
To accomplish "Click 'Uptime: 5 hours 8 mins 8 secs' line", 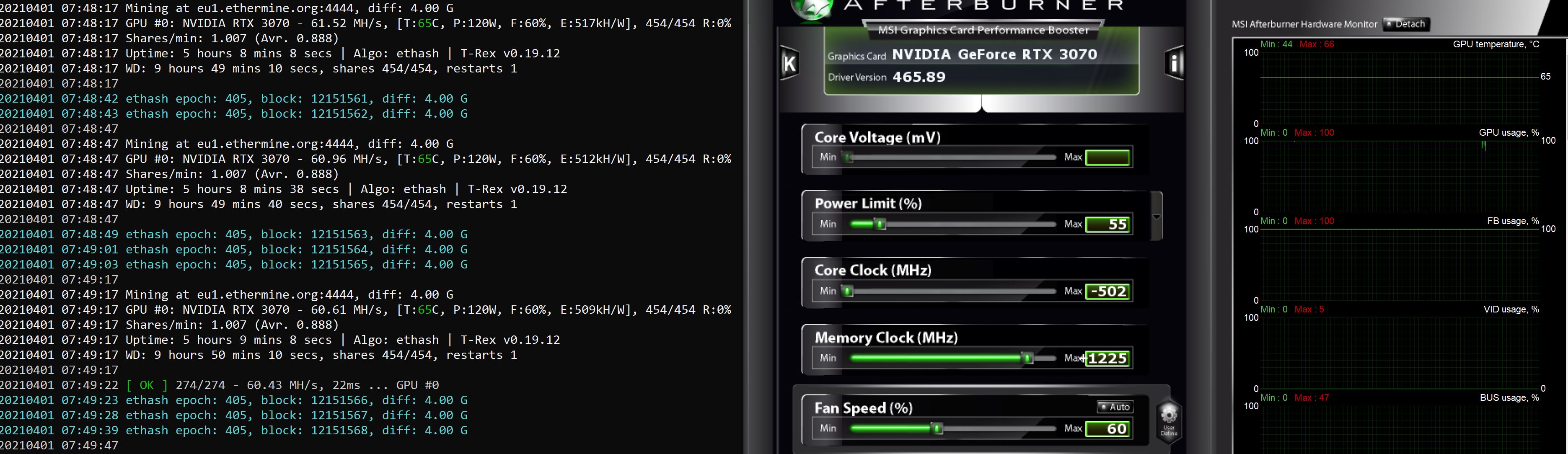I will tap(280, 54).
